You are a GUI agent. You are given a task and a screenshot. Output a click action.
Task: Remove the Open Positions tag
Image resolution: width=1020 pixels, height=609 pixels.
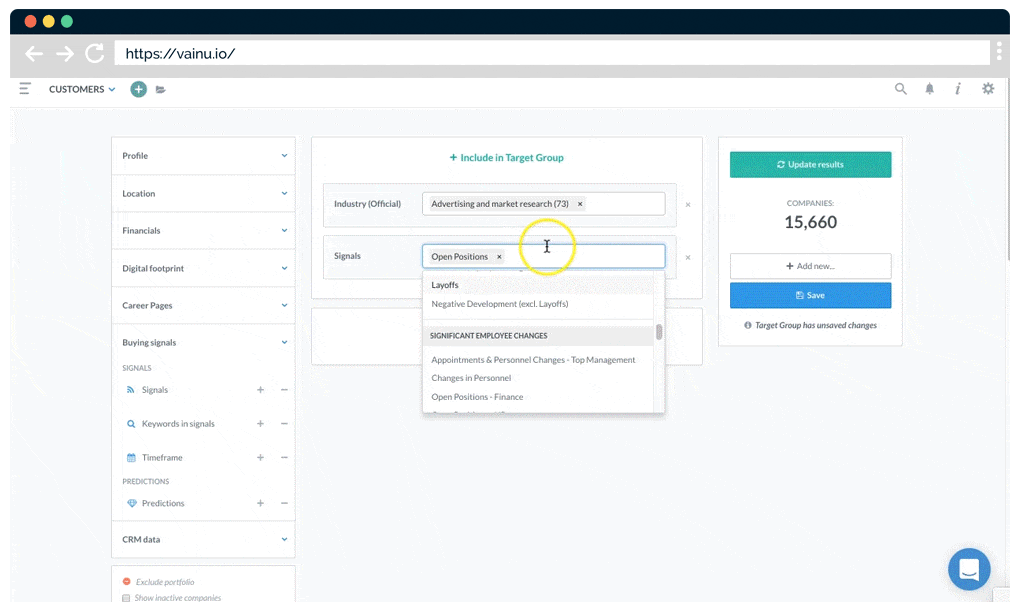499,257
